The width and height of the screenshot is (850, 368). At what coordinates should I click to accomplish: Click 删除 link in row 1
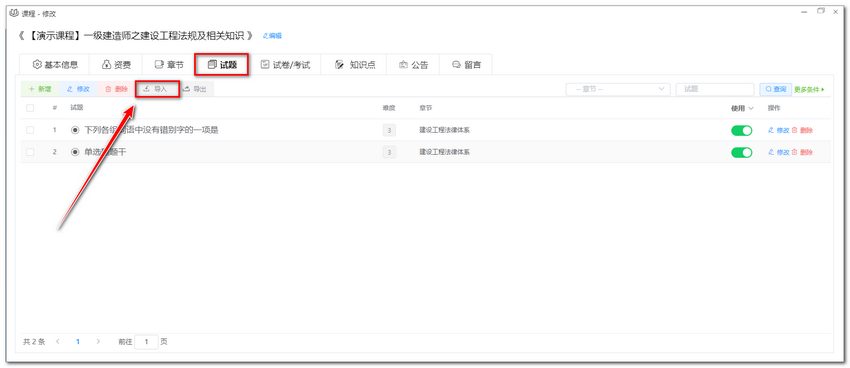point(802,130)
